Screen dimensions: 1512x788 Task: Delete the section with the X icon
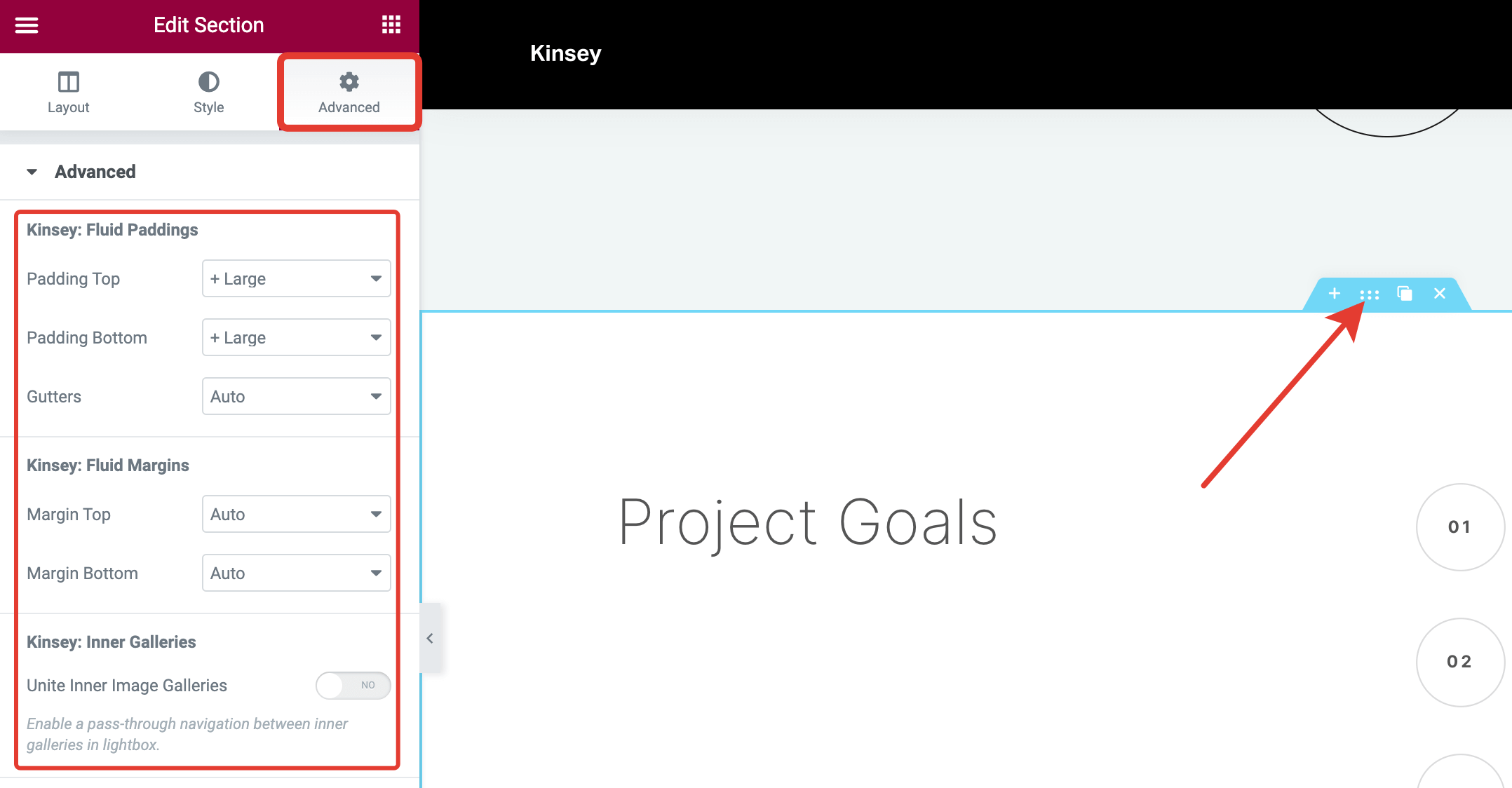click(x=1440, y=294)
